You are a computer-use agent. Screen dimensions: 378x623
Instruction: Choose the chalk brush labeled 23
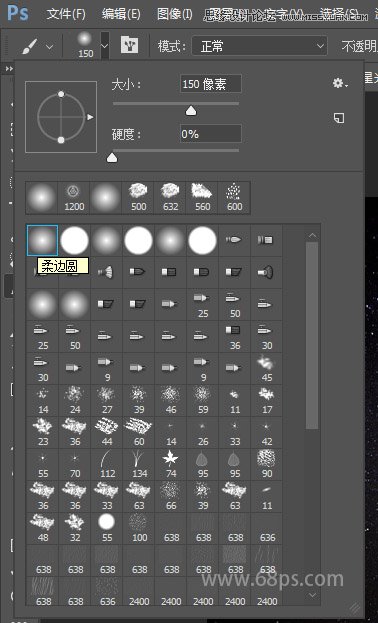(x=43, y=433)
